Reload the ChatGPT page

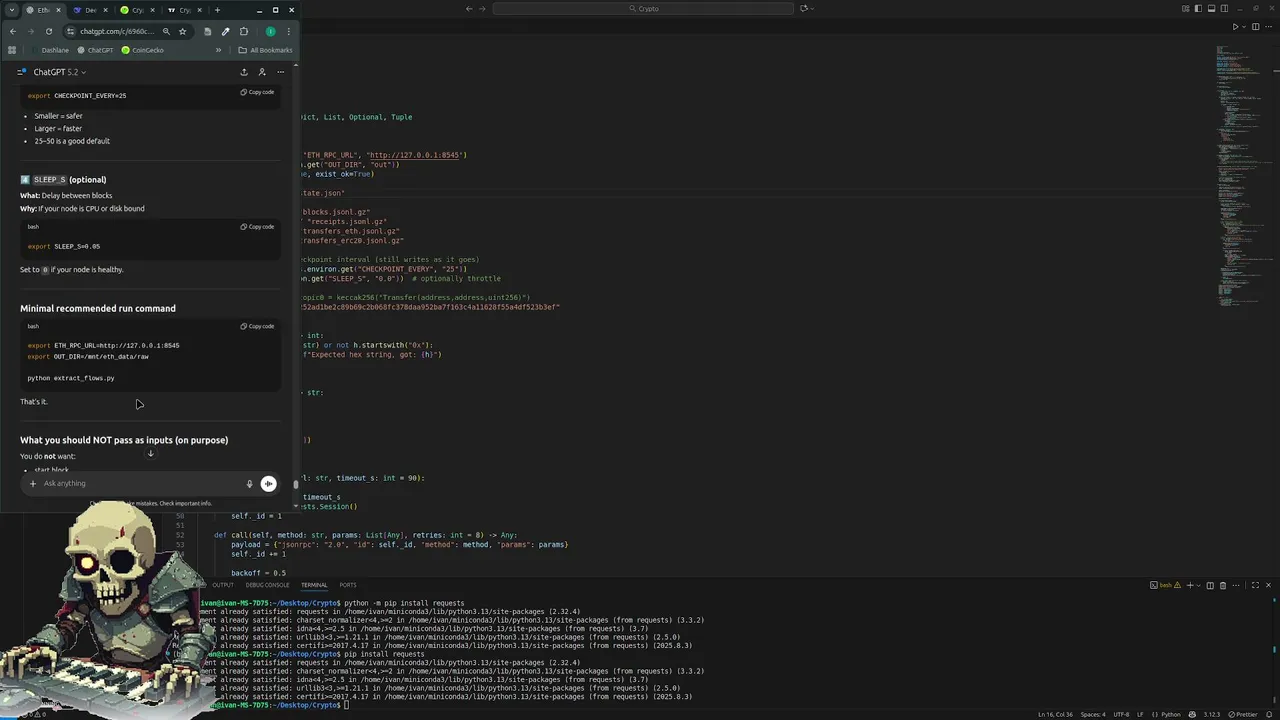(x=49, y=31)
